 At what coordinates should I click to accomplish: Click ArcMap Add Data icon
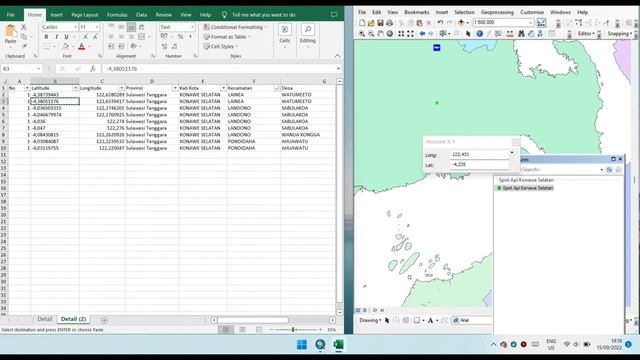(x=461, y=23)
